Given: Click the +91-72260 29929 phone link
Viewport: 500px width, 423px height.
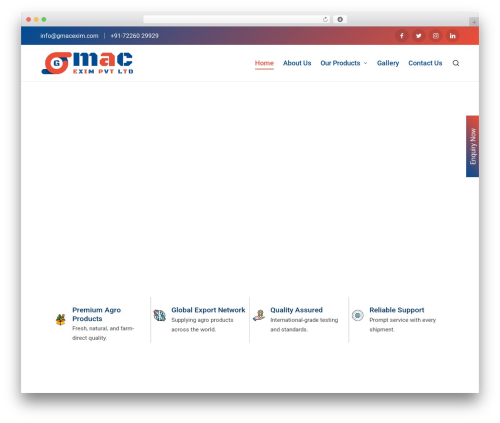Looking at the screenshot, I should tap(135, 36).
